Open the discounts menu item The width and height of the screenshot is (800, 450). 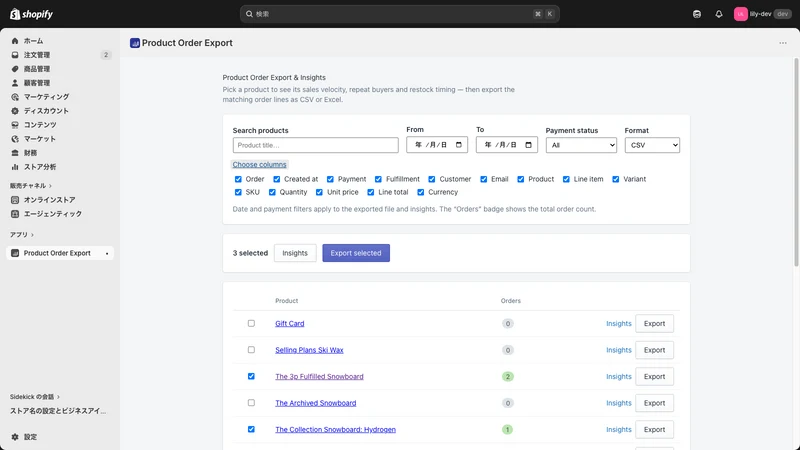click(60, 111)
